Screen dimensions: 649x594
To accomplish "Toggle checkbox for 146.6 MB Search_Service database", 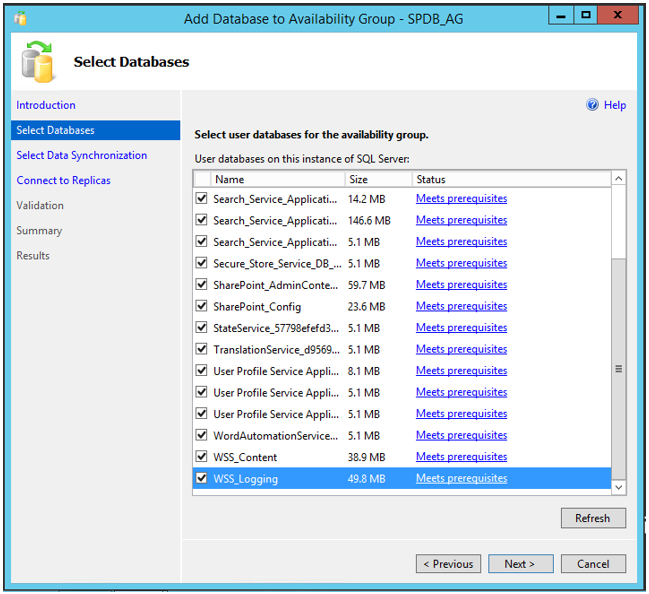I will pos(202,220).
